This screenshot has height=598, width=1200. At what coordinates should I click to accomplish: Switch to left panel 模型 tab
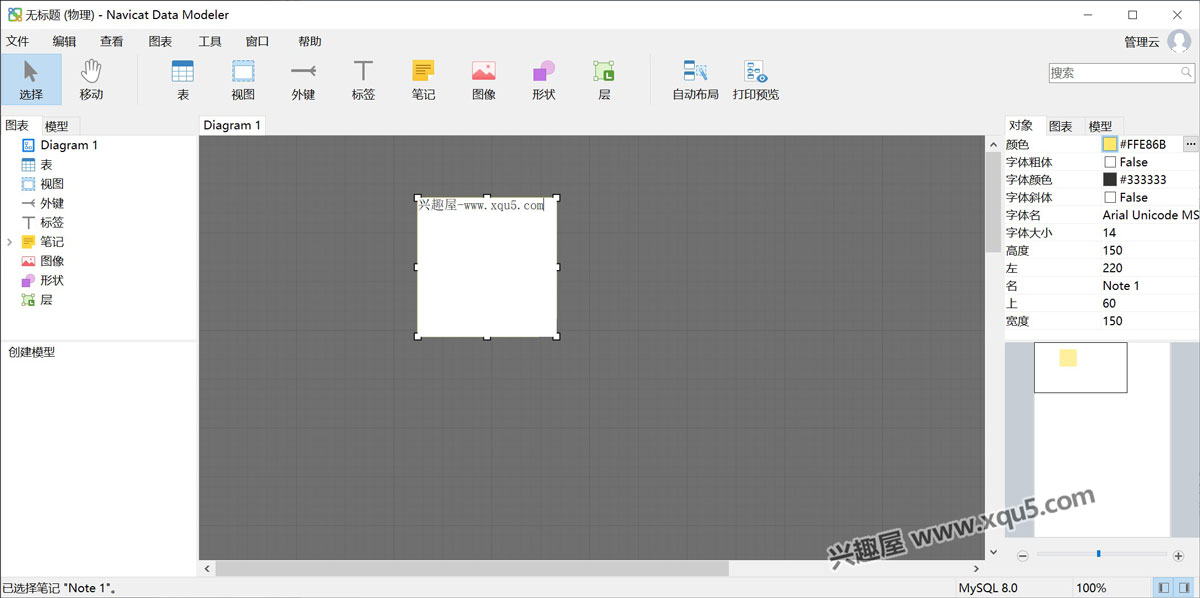tap(57, 126)
